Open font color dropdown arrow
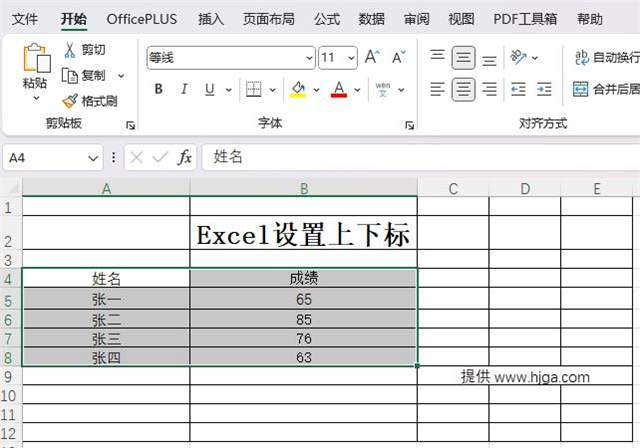 pos(357,90)
